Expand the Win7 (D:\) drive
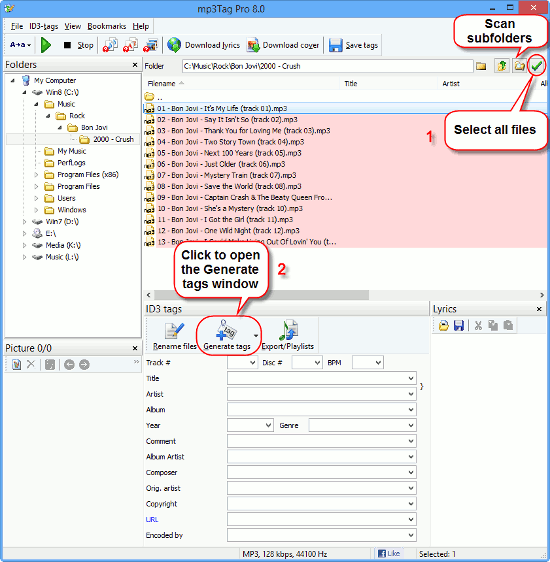The width and height of the screenshot is (550, 562). coord(24,222)
